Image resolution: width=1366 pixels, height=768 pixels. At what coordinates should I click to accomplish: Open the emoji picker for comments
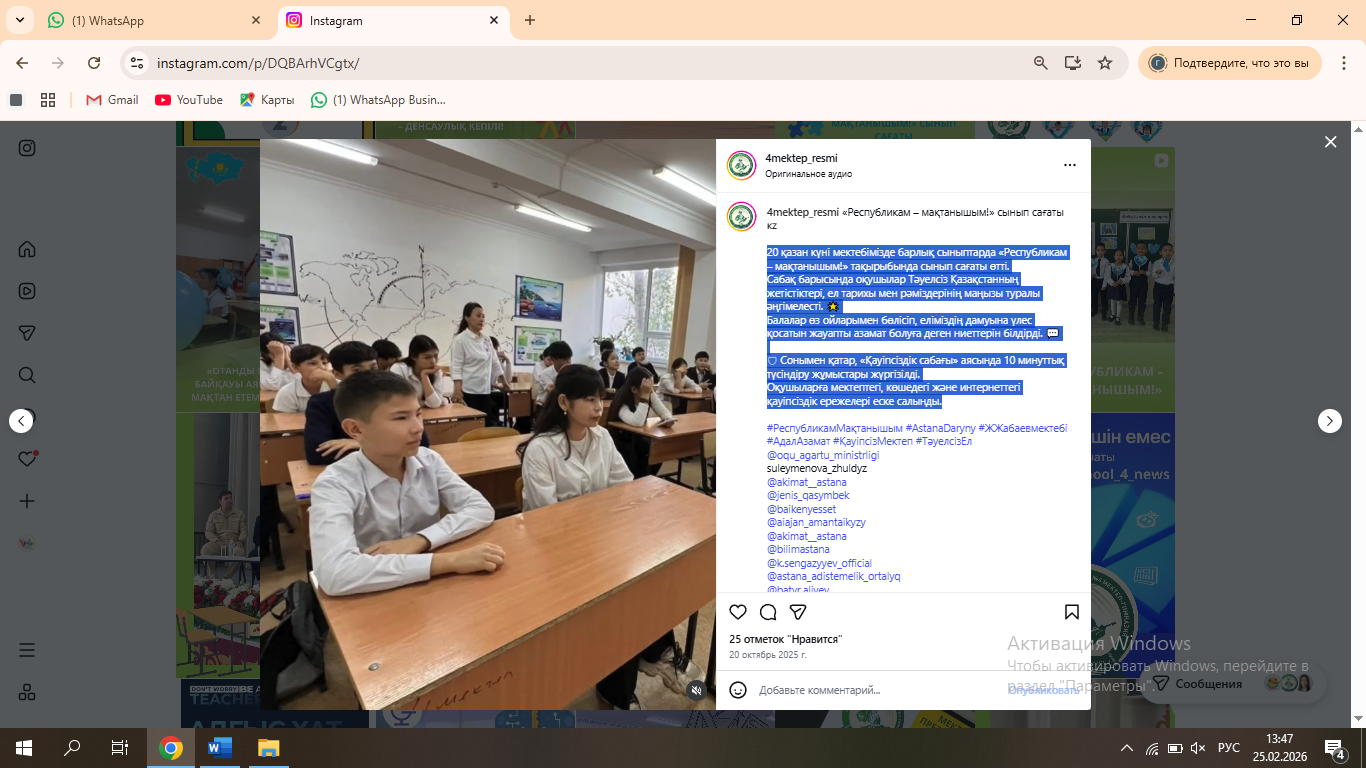[738, 690]
